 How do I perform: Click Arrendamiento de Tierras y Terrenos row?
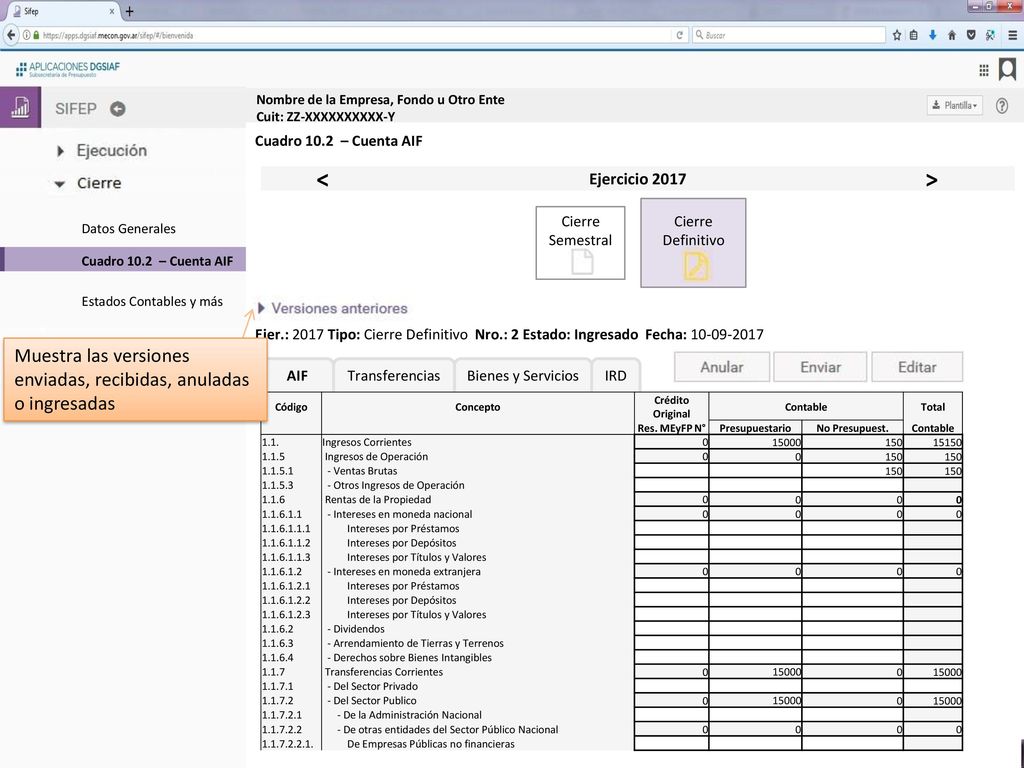(418, 643)
